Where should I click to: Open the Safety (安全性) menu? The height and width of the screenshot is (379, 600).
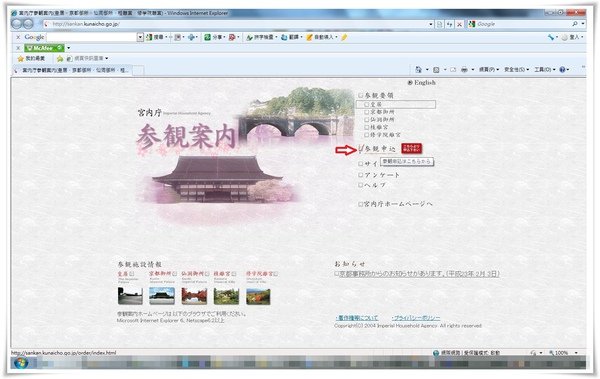click(x=517, y=70)
